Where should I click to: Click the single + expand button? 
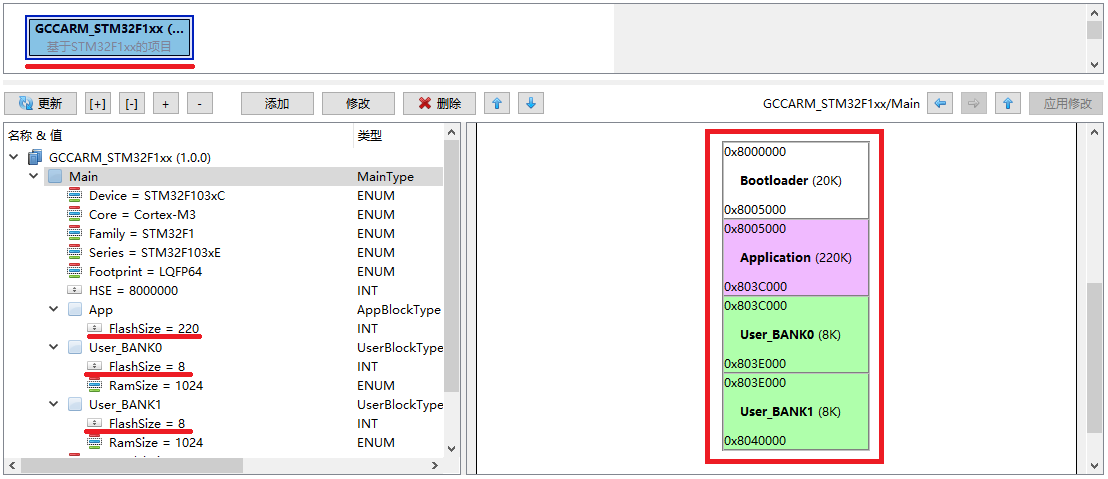point(165,104)
